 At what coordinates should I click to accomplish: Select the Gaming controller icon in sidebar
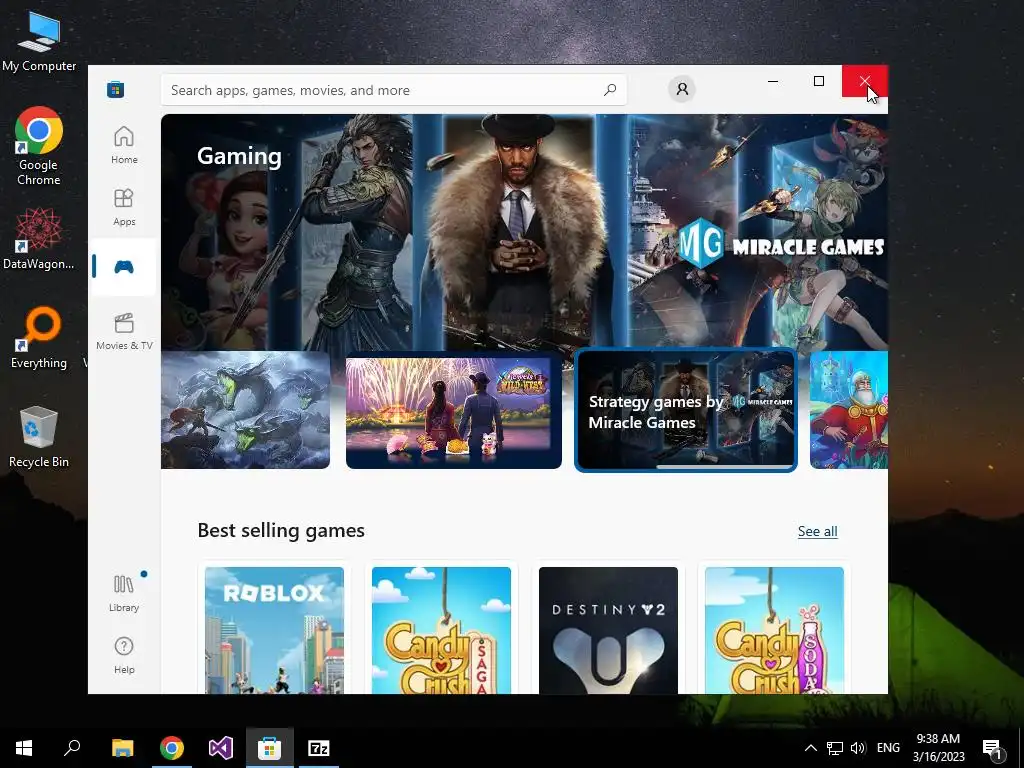(x=124, y=266)
